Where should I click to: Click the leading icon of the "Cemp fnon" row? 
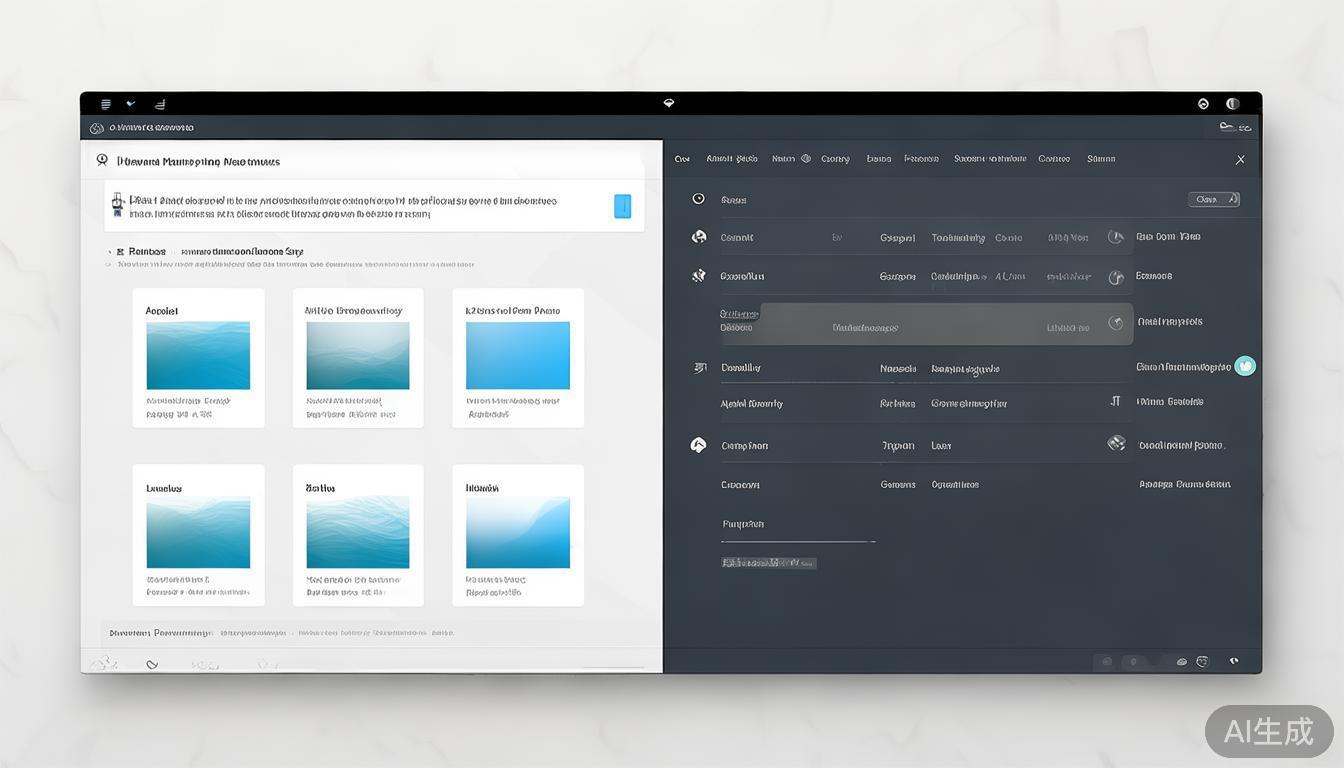pos(698,445)
